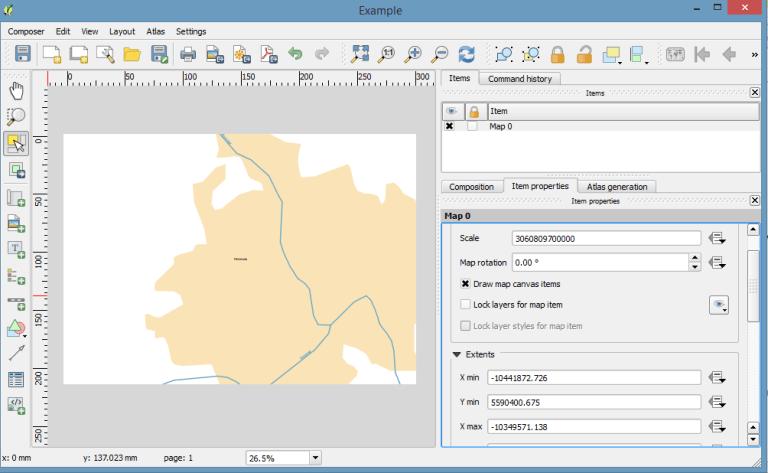The image size is (768, 473).
Task: Enable Lock layers for map item
Action: [x=465, y=304]
